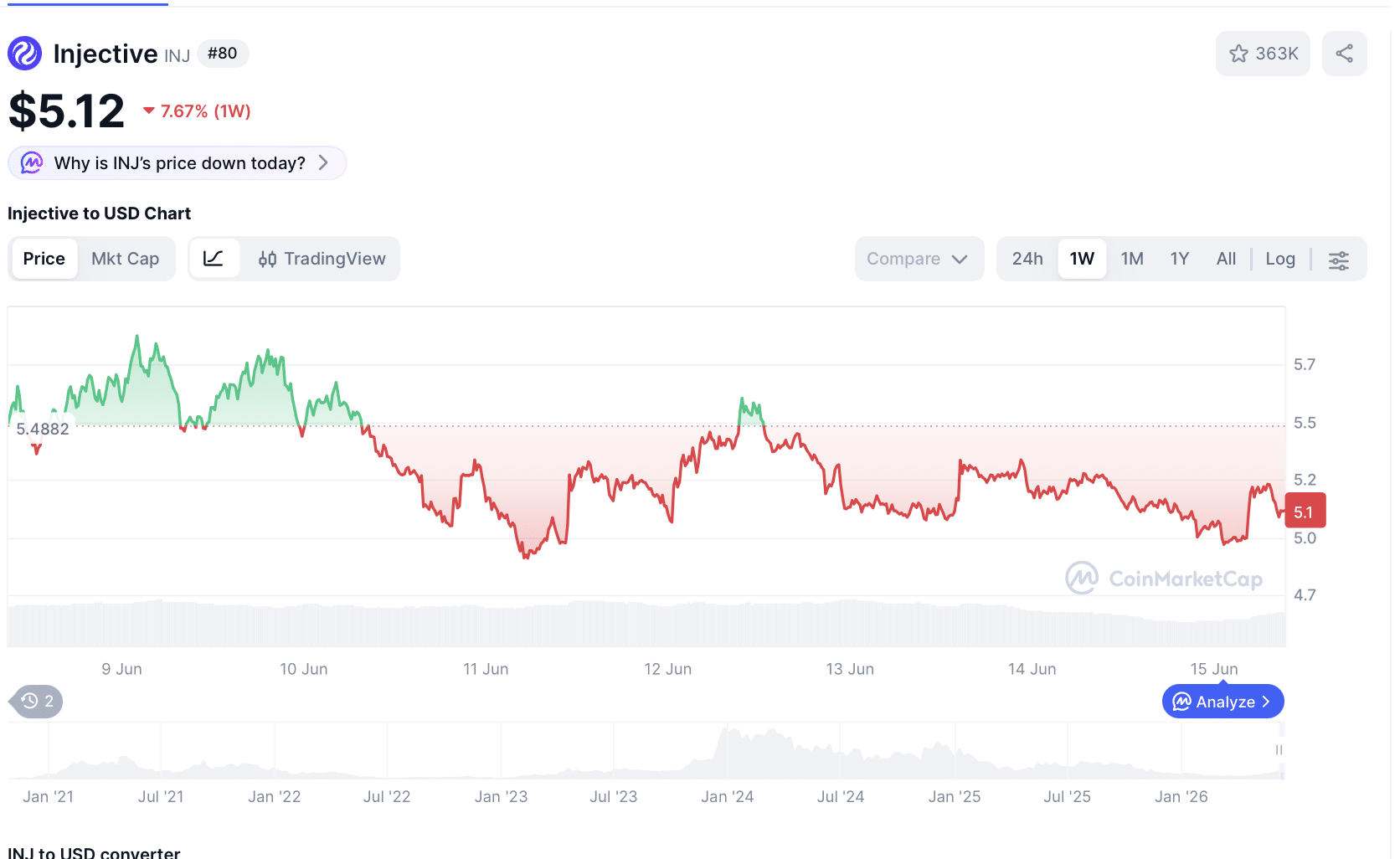Click the 4.7 price axis label
Viewport: 1400px width, 859px height.
1305,595
